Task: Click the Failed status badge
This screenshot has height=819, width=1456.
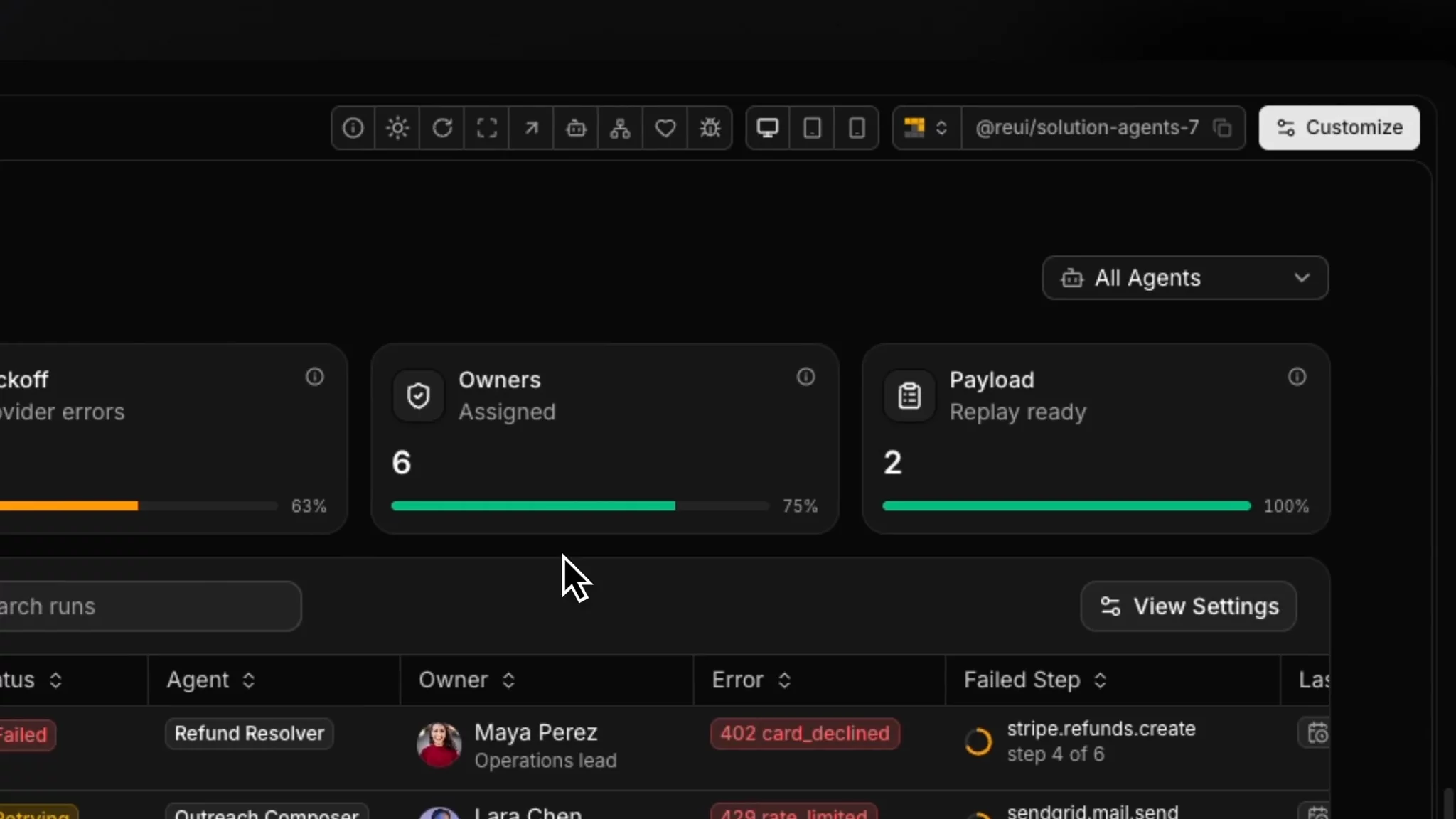Action: (x=26, y=735)
